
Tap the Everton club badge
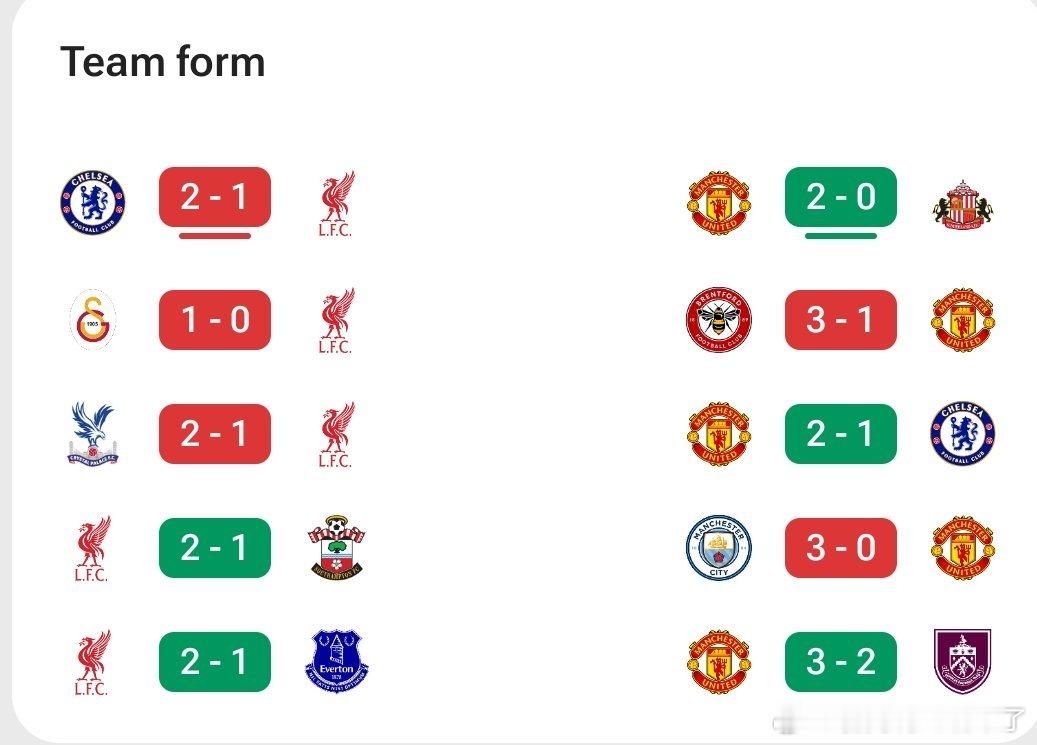pos(336,661)
